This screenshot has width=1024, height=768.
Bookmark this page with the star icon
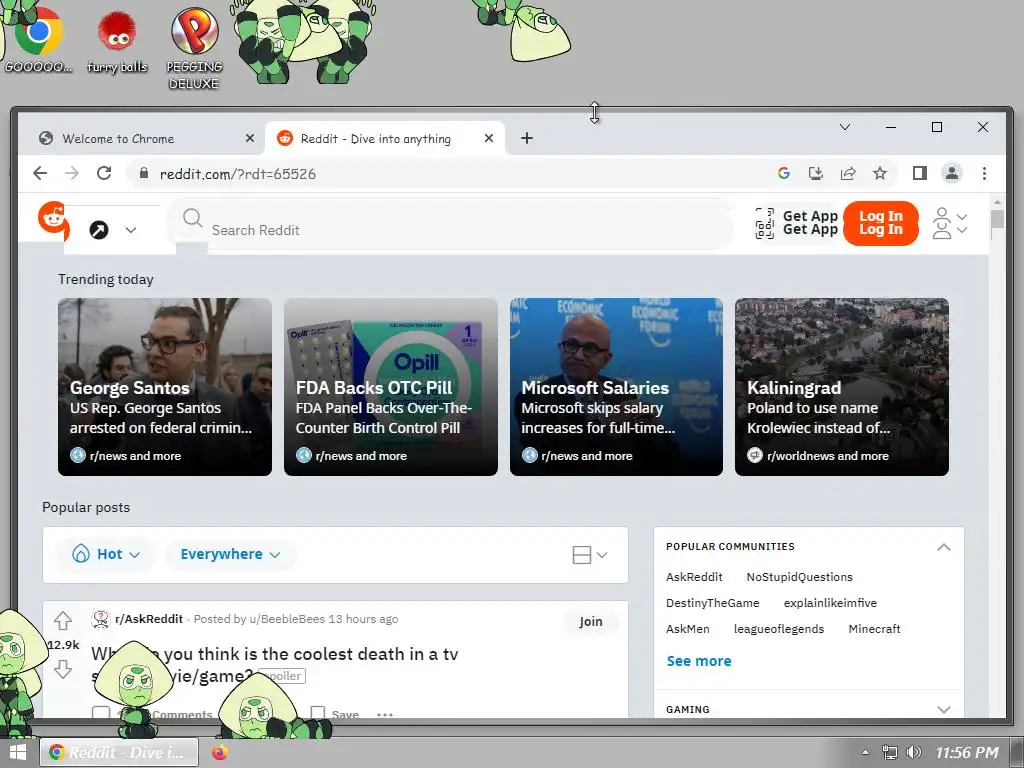(880, 173)
